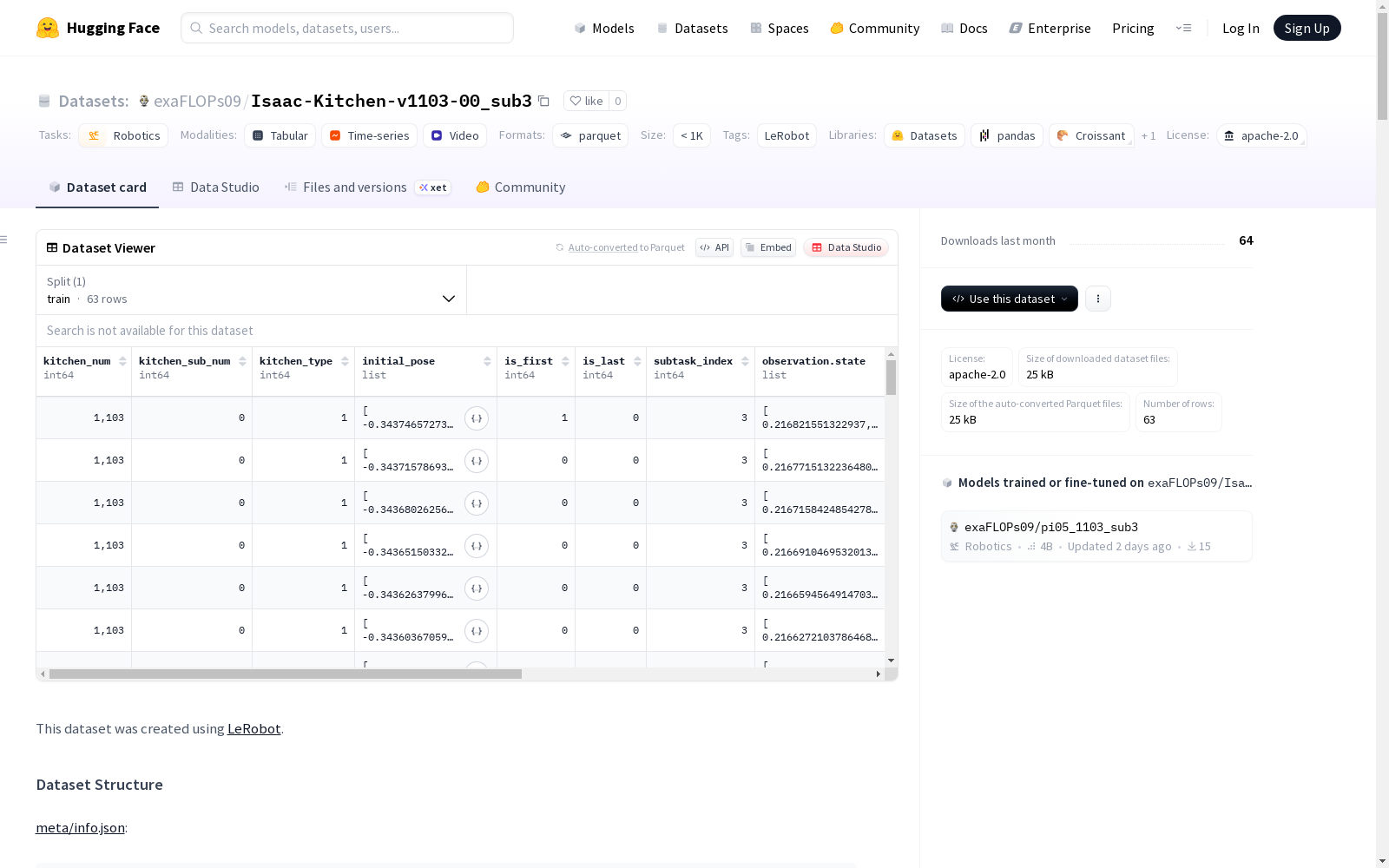Viewport: 1389px width, 868px height.
Task: Click the page's vertical scrollbar thumb
Action: click(x=1382, y=67)
